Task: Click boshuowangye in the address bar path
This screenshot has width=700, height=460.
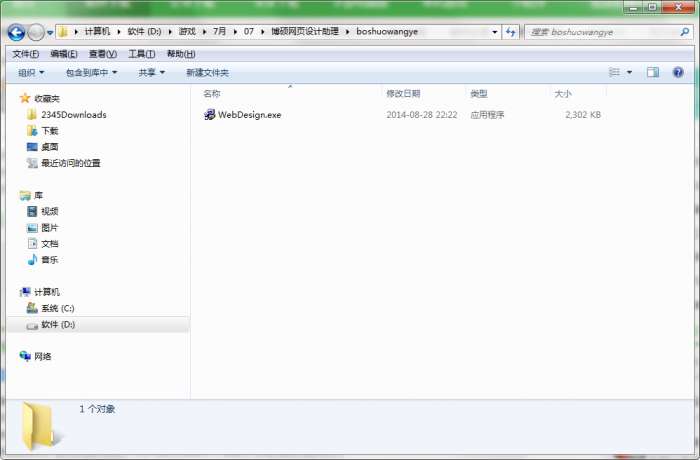Action: tap(387, 32)
